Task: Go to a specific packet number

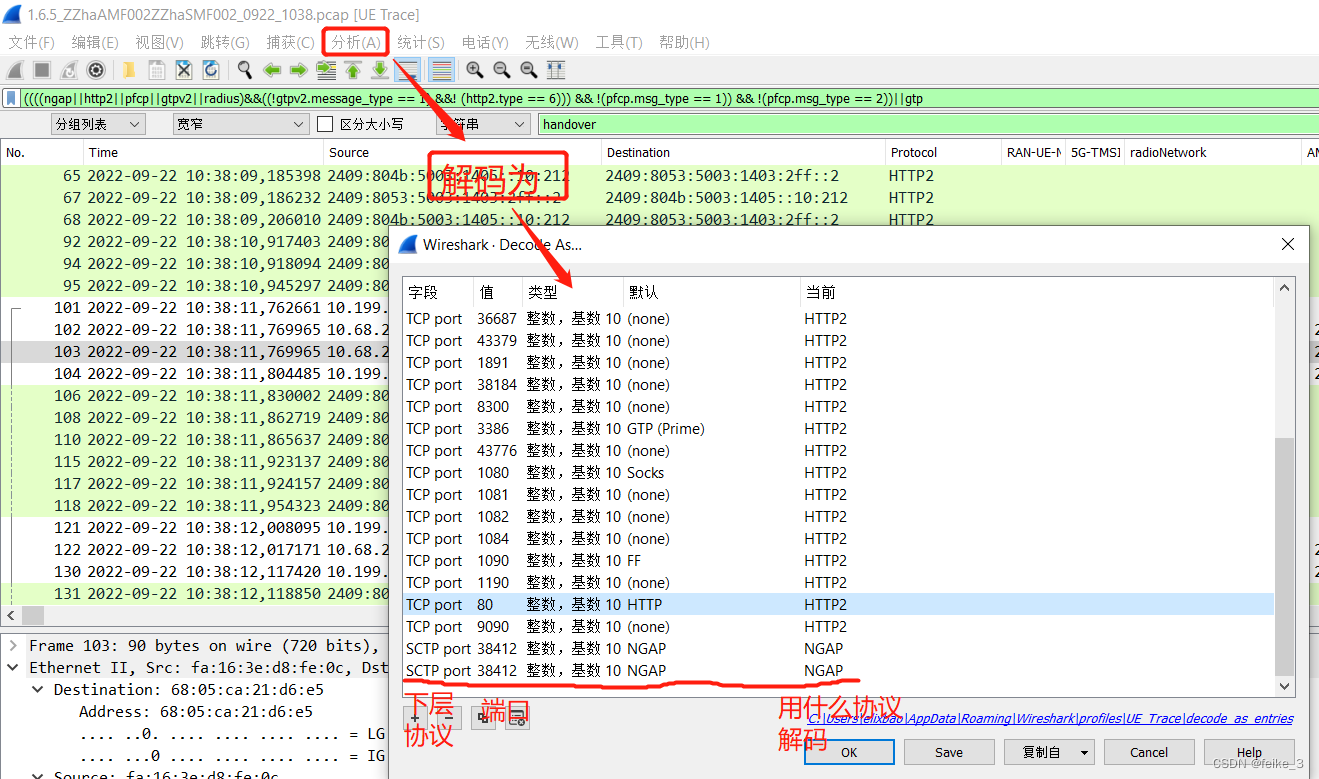Action: coord(326,70)
